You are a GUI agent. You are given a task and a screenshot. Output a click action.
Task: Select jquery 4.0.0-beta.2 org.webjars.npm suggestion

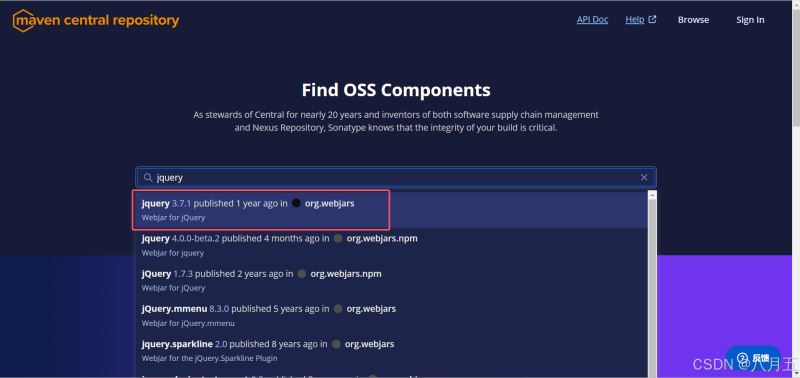tap(391, 245)
